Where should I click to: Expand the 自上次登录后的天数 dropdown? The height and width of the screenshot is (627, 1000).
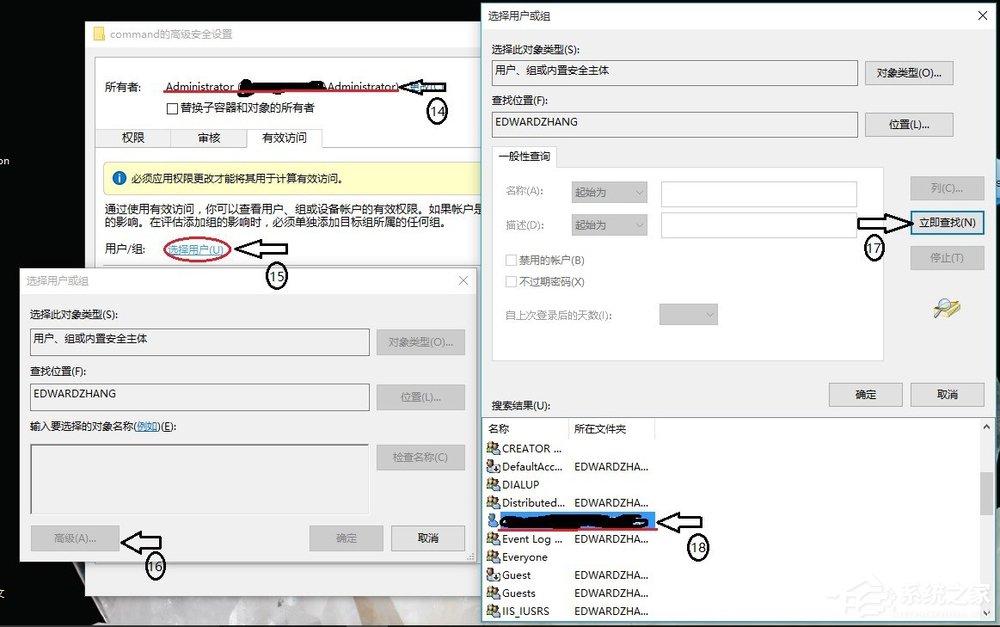(x=688, y=313)
